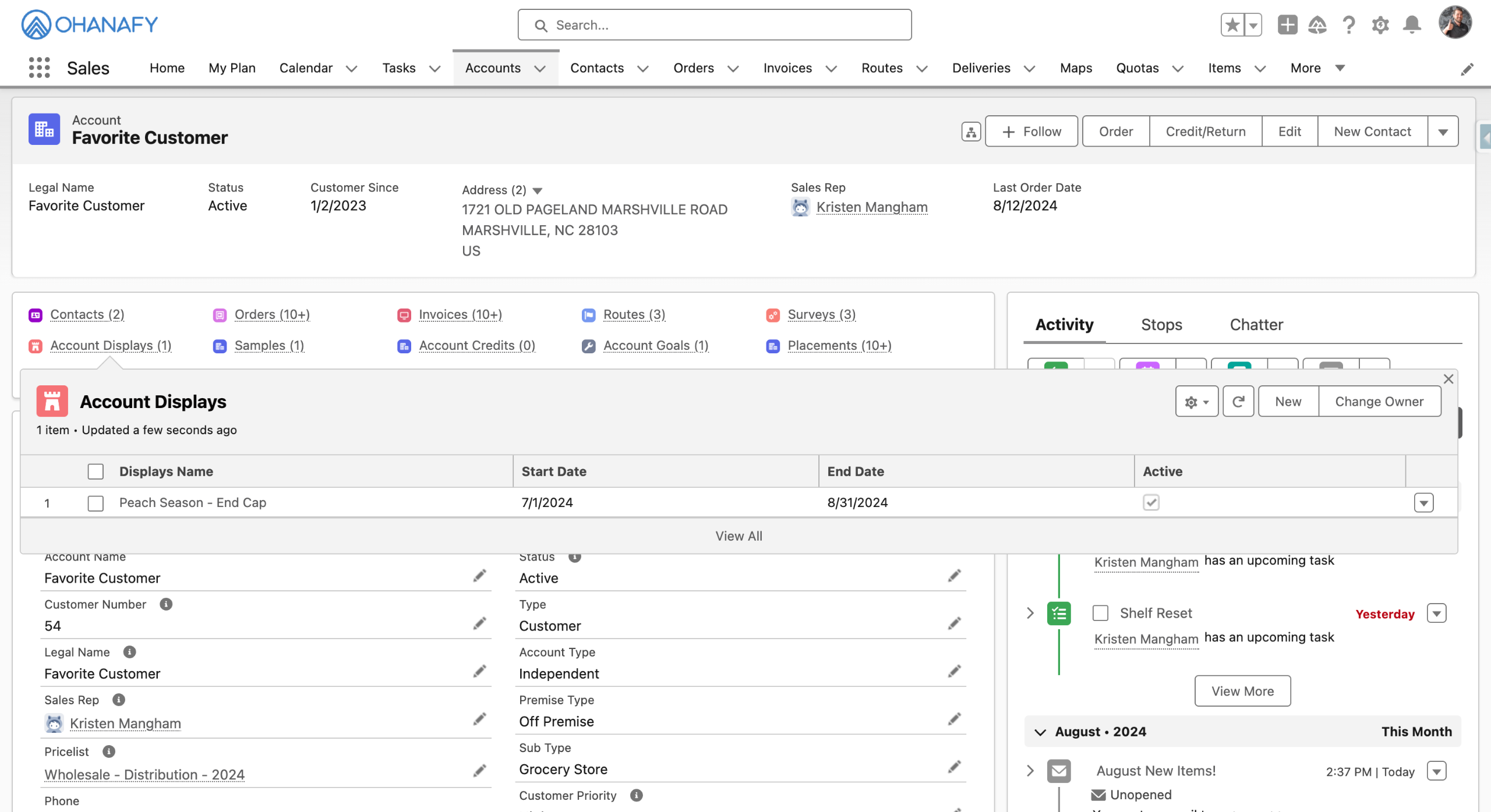Click the notifications bell icon
The image size is (1491, 812).
tap(1411, 25)
